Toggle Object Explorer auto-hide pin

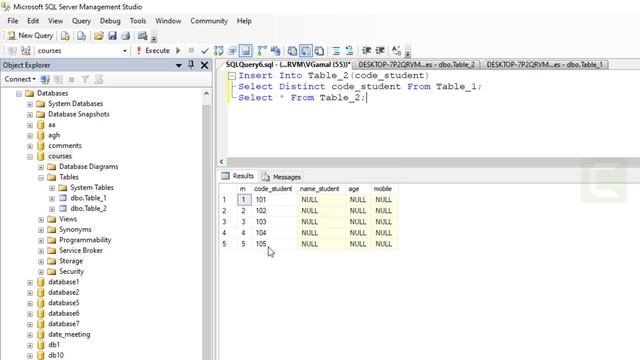click(191, 65)
